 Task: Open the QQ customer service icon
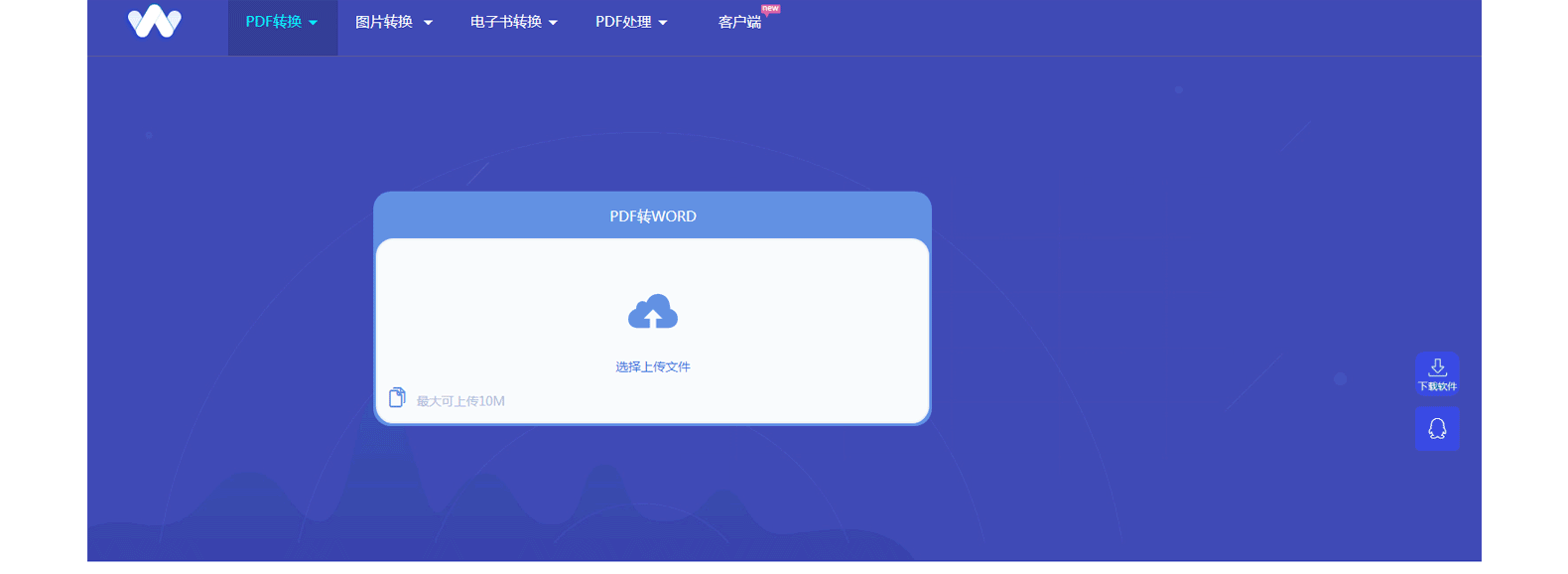point(1437,428)
